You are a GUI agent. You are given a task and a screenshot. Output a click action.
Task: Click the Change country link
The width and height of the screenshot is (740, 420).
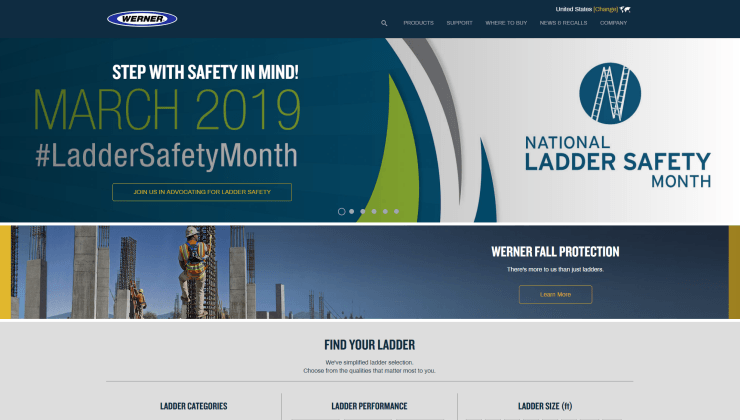click(x=605, y=9)
